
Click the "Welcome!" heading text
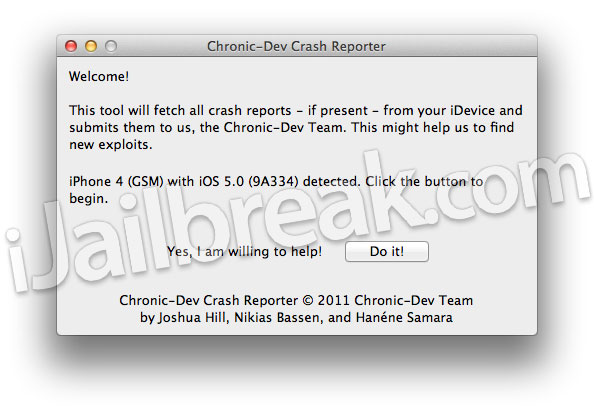click(99, 77)
